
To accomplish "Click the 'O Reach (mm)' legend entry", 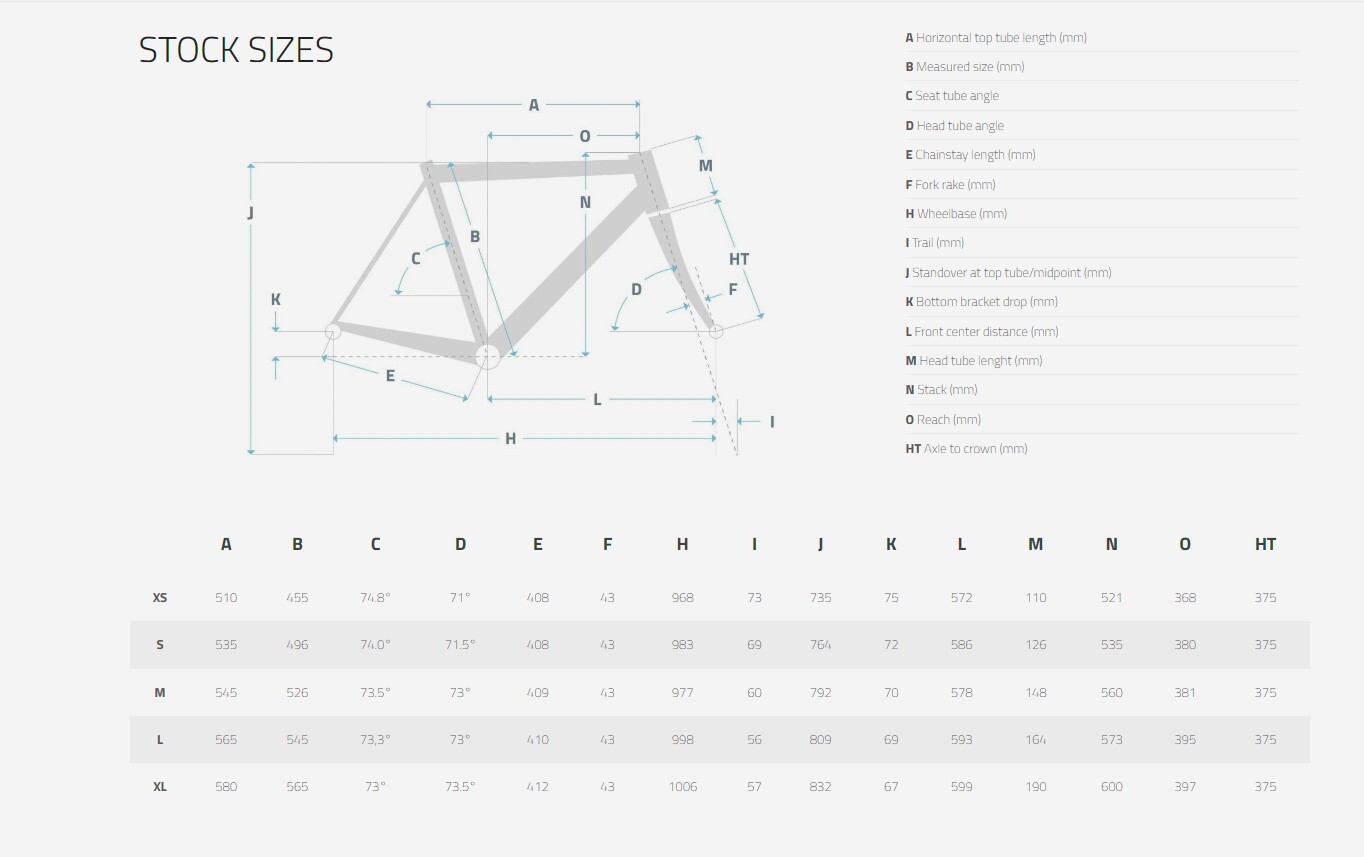I will [x=943, y=419].
